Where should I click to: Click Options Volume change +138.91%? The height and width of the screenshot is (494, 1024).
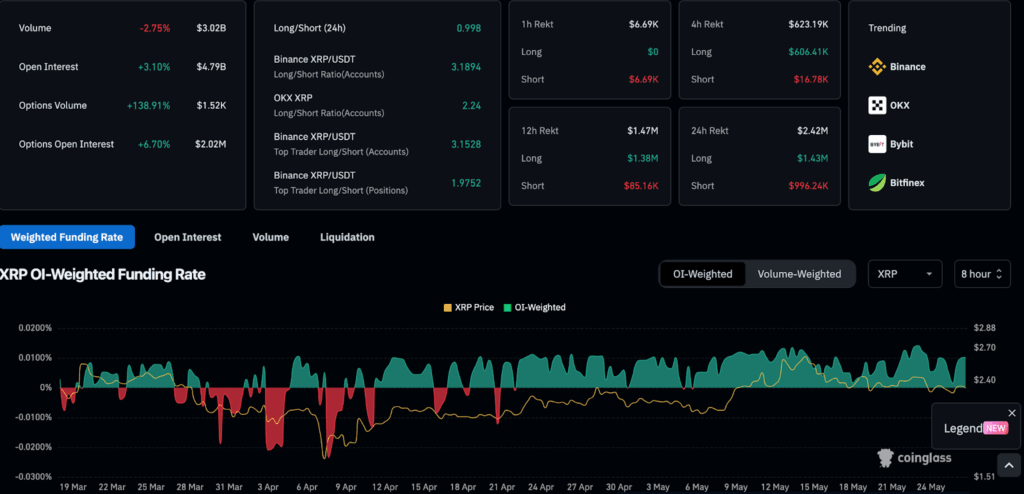point(148,105)
